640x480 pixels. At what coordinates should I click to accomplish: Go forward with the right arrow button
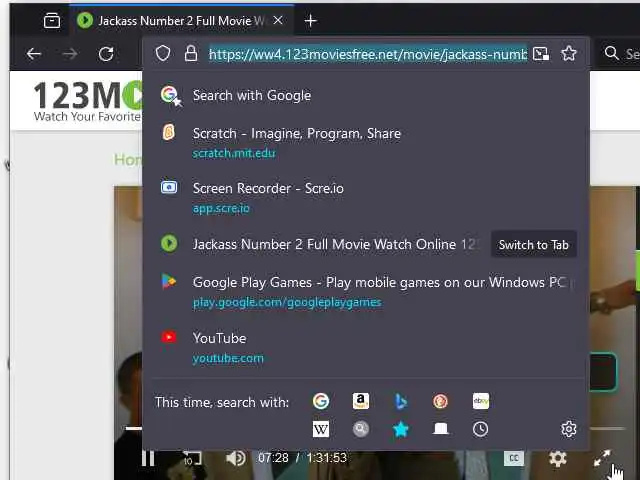click(x=70, y=53)
